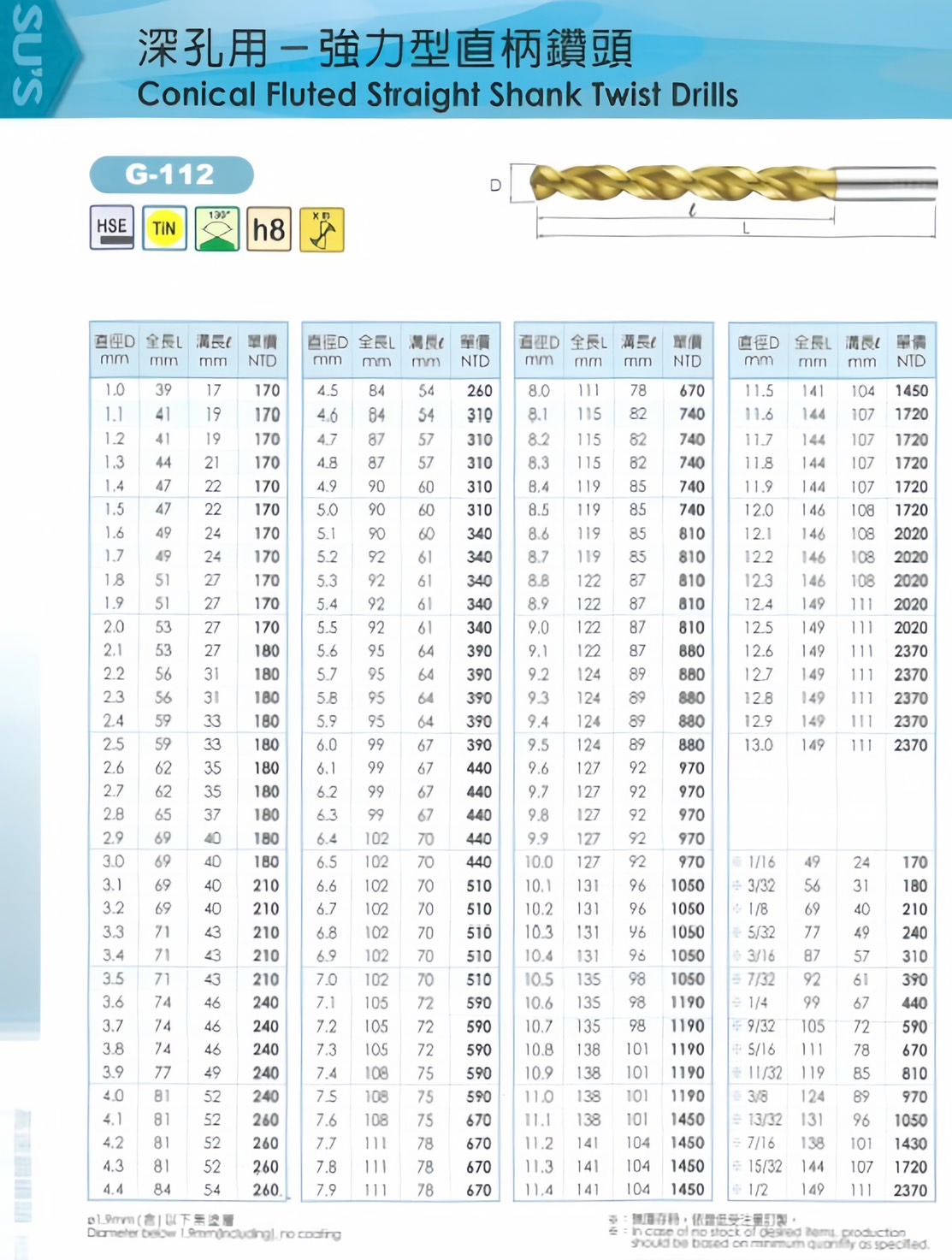The width and height of the screenshot is (952, 1260).
Task: Click the G-112 model badge
Action: click(171, 175)
